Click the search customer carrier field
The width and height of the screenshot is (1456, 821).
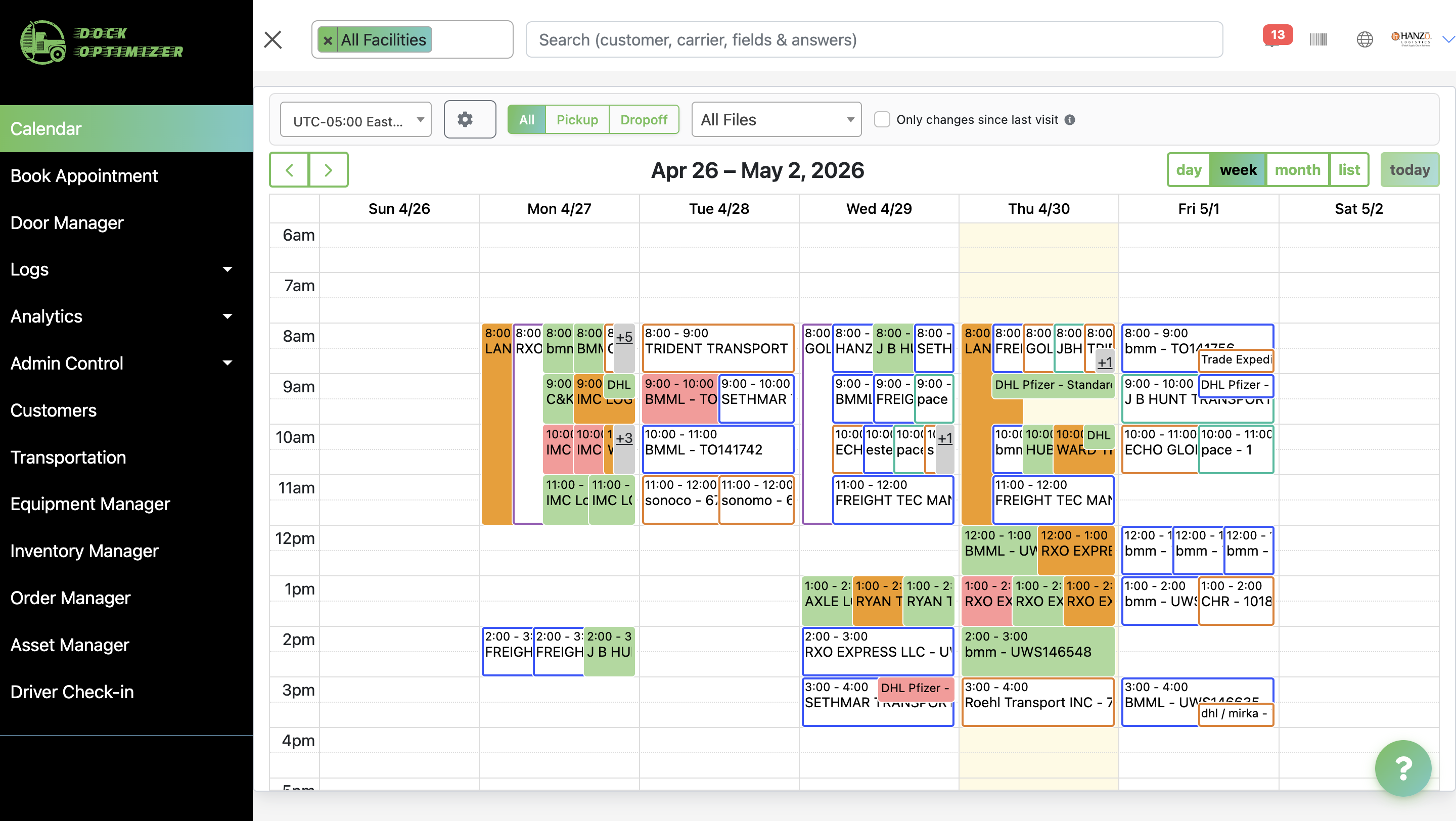point(874,39)
